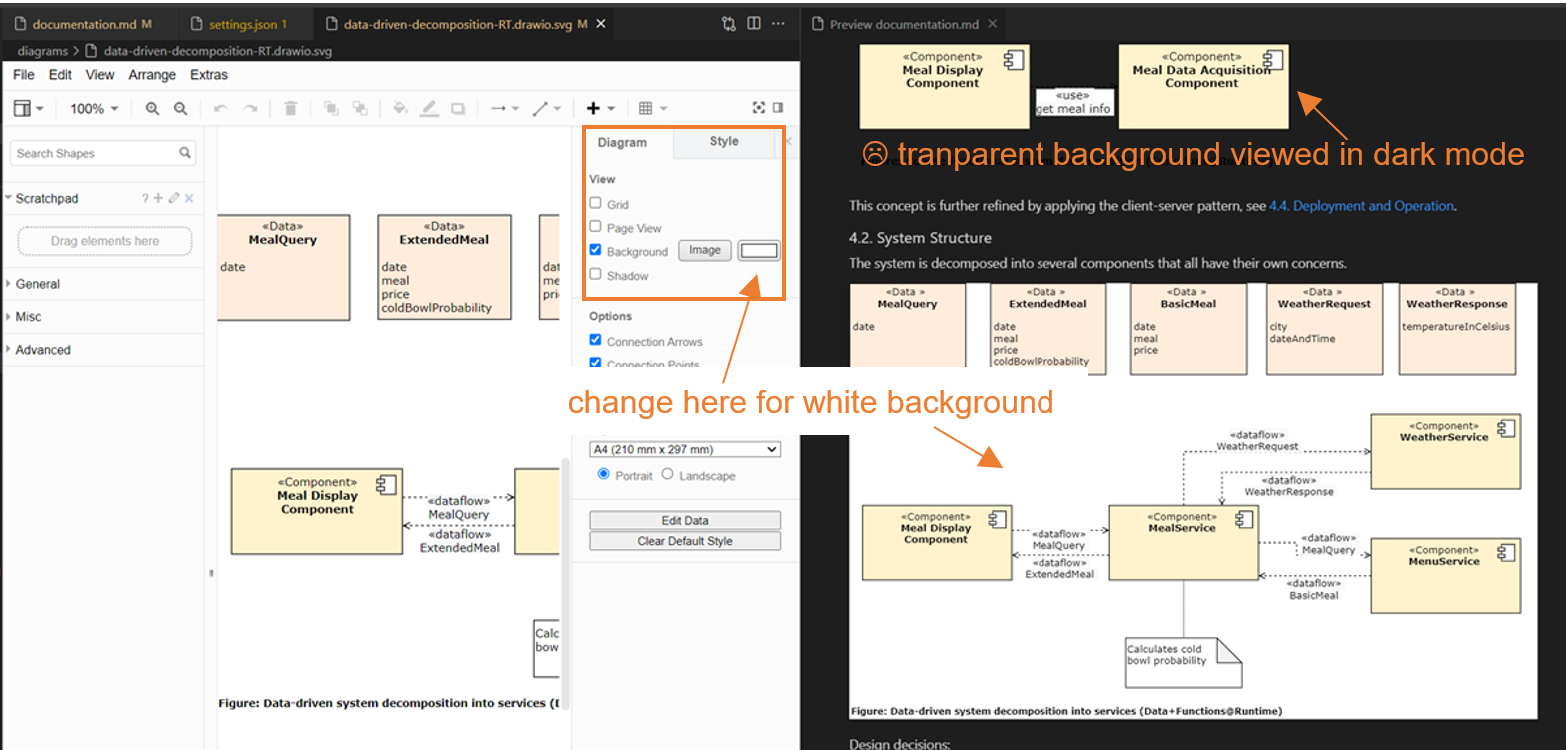Uncheck Connection Arrows option
The image size is (1566, 750).
(x=596, y=341)
